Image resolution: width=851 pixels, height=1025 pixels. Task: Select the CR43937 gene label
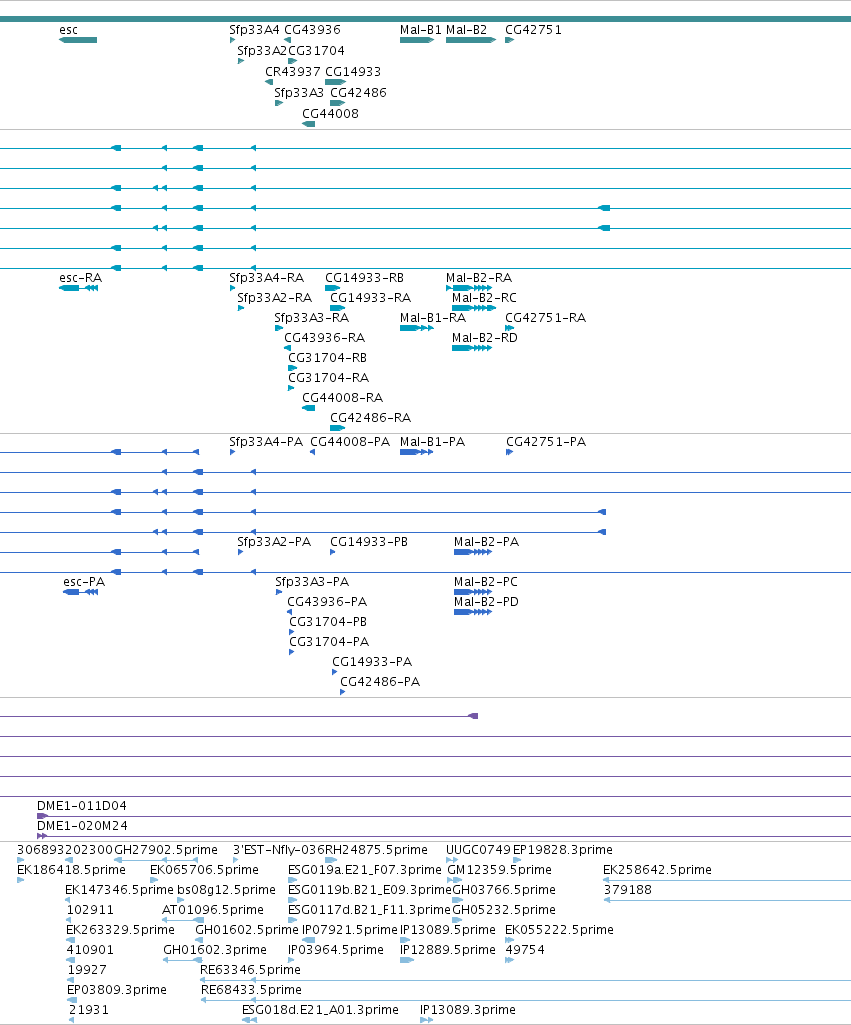coord(293,72)
